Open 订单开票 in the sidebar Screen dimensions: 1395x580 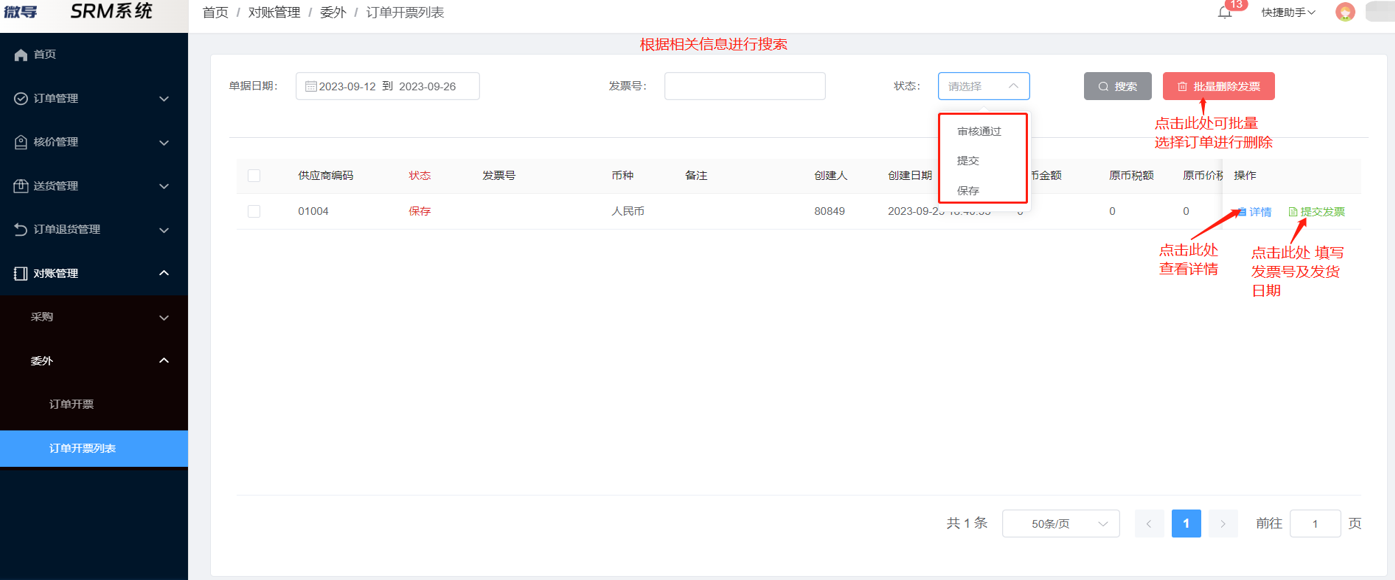[x=72, y=405]
